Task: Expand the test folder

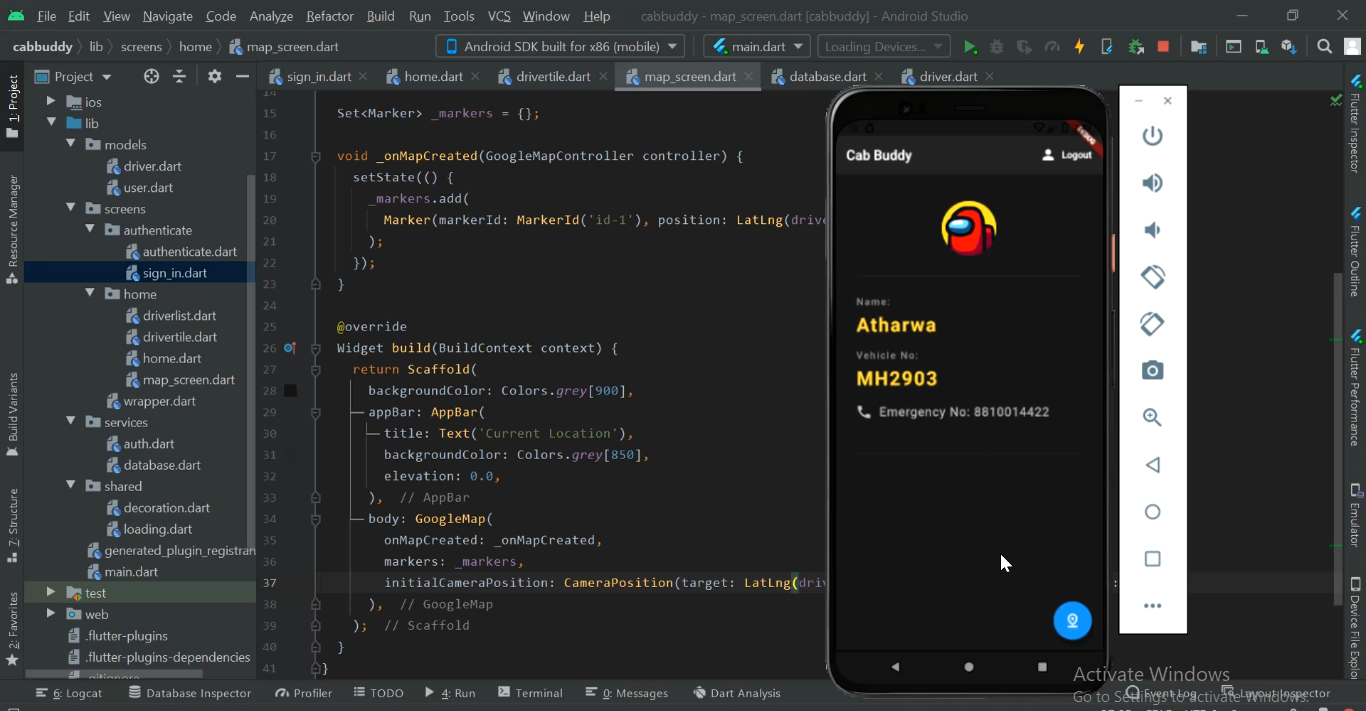Action: (51, 593)
